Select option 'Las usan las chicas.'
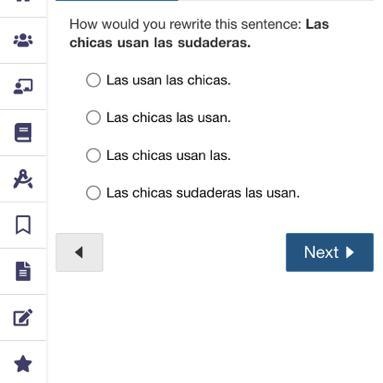The width and height of the screenshot is (383, 383). 93,80
